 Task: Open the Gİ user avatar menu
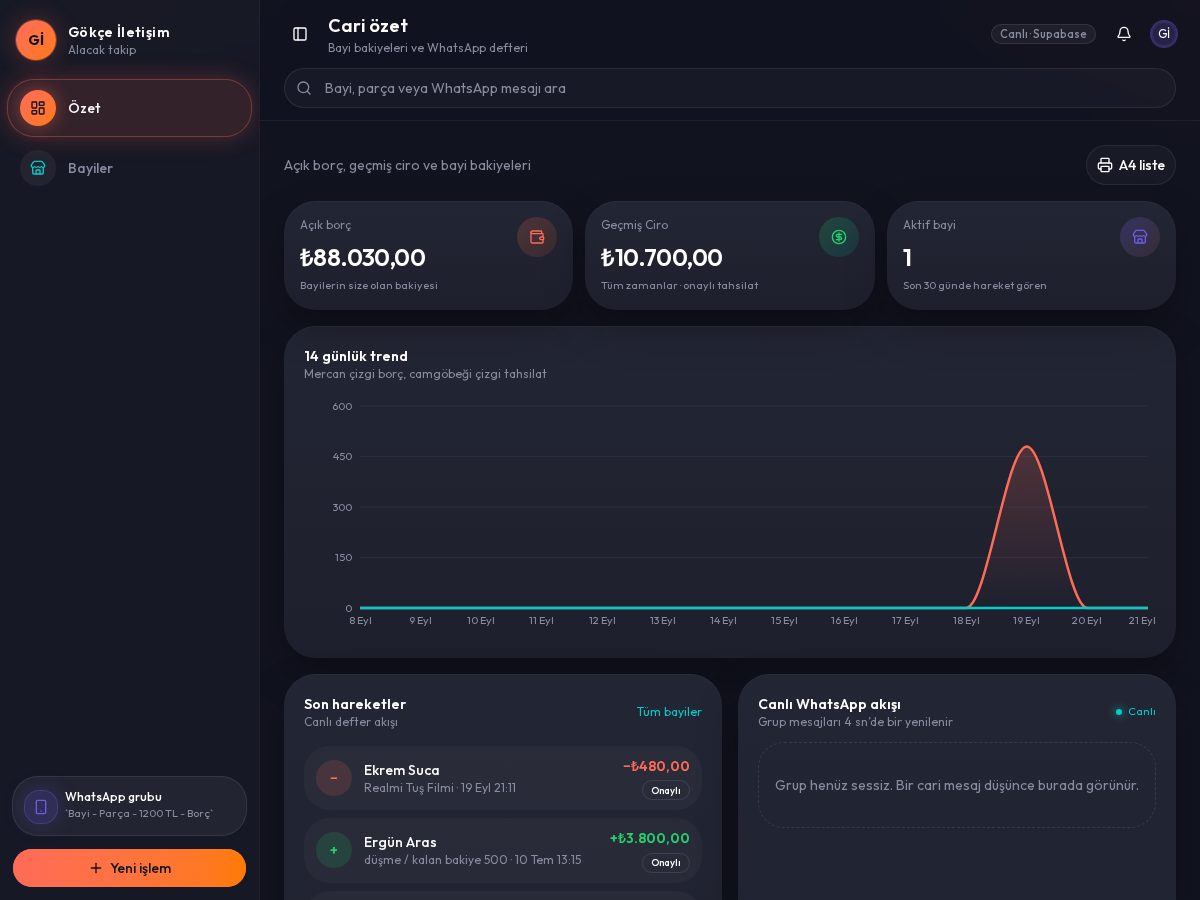coord(1164,34)
